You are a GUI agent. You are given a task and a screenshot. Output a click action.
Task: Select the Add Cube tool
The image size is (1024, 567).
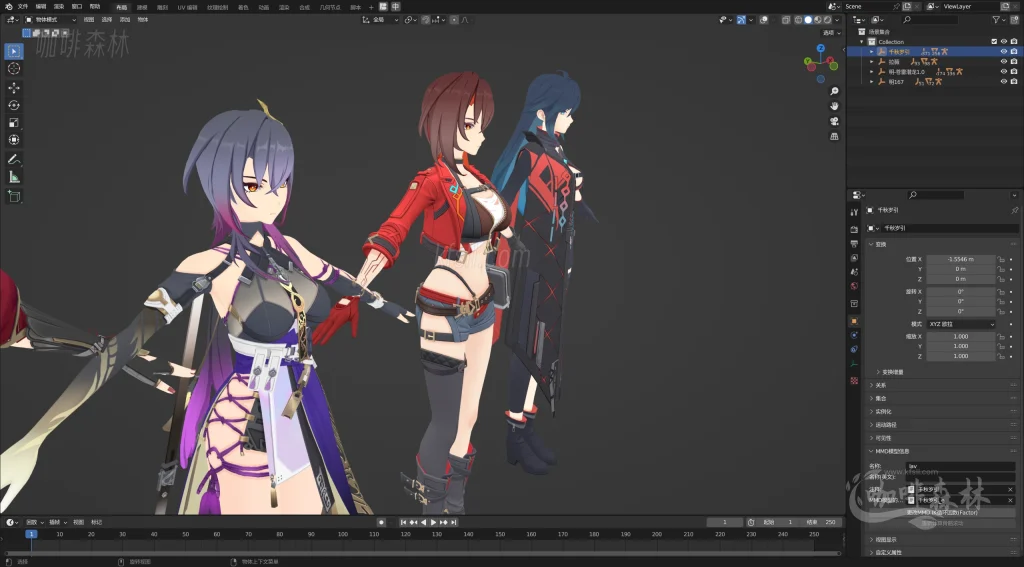14,196
